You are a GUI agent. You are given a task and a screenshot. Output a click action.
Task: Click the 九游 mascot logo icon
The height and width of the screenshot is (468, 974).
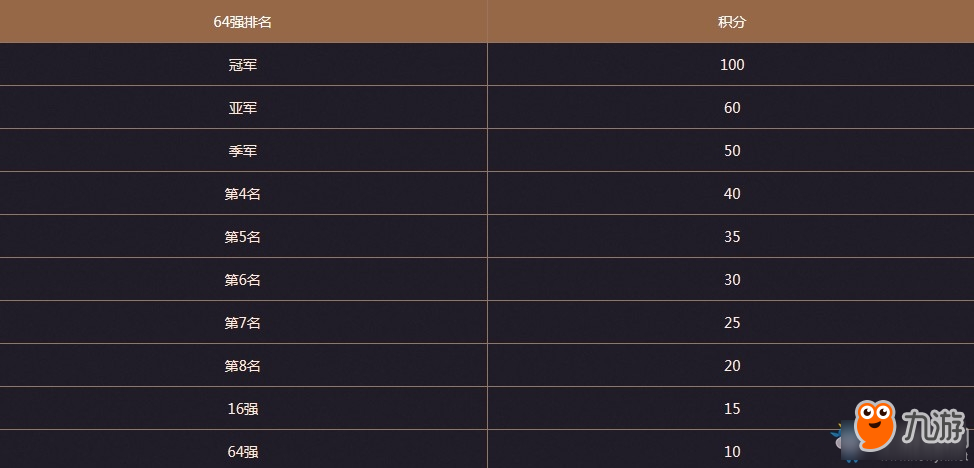tap(875, 426)
